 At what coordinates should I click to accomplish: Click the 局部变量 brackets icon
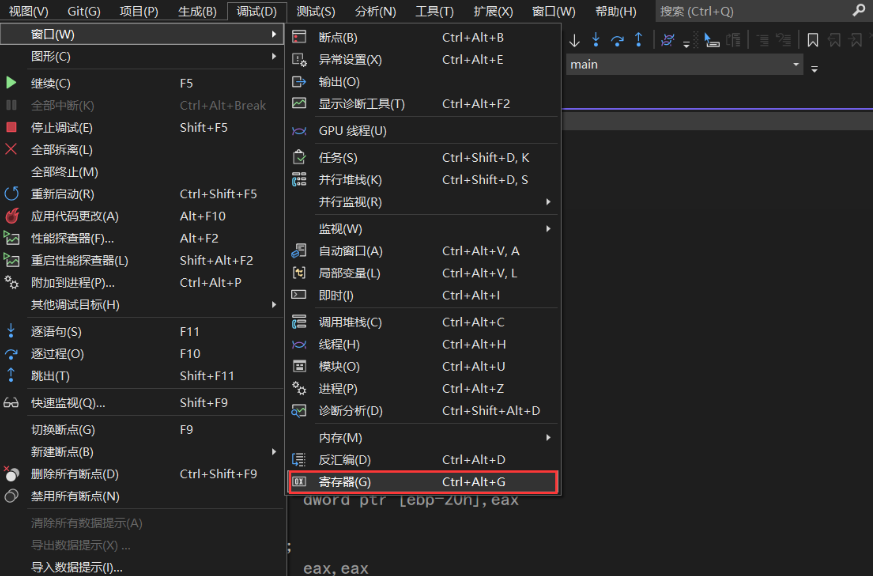click(299, 273)
